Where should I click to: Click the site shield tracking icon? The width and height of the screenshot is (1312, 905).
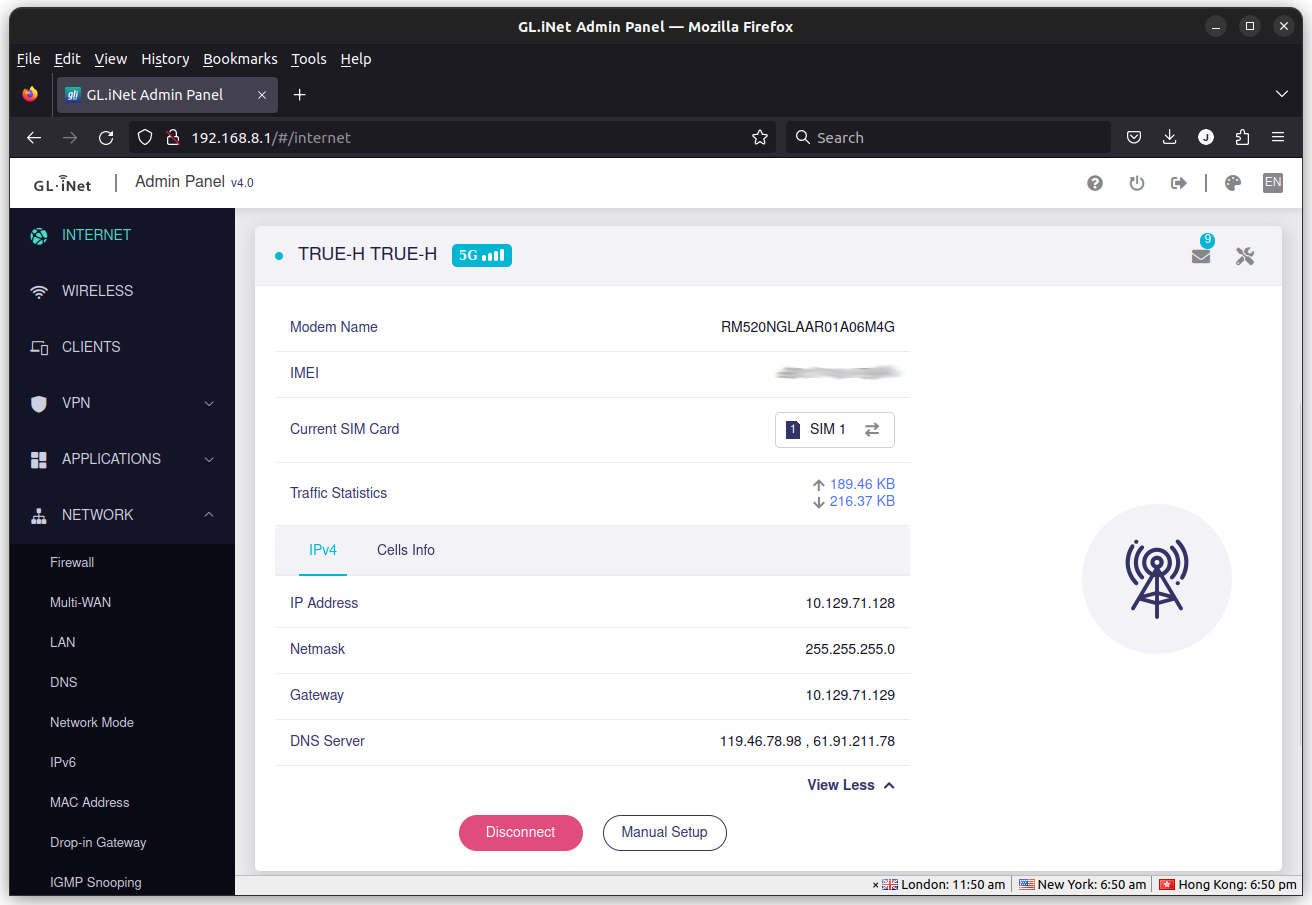(145, 138)
